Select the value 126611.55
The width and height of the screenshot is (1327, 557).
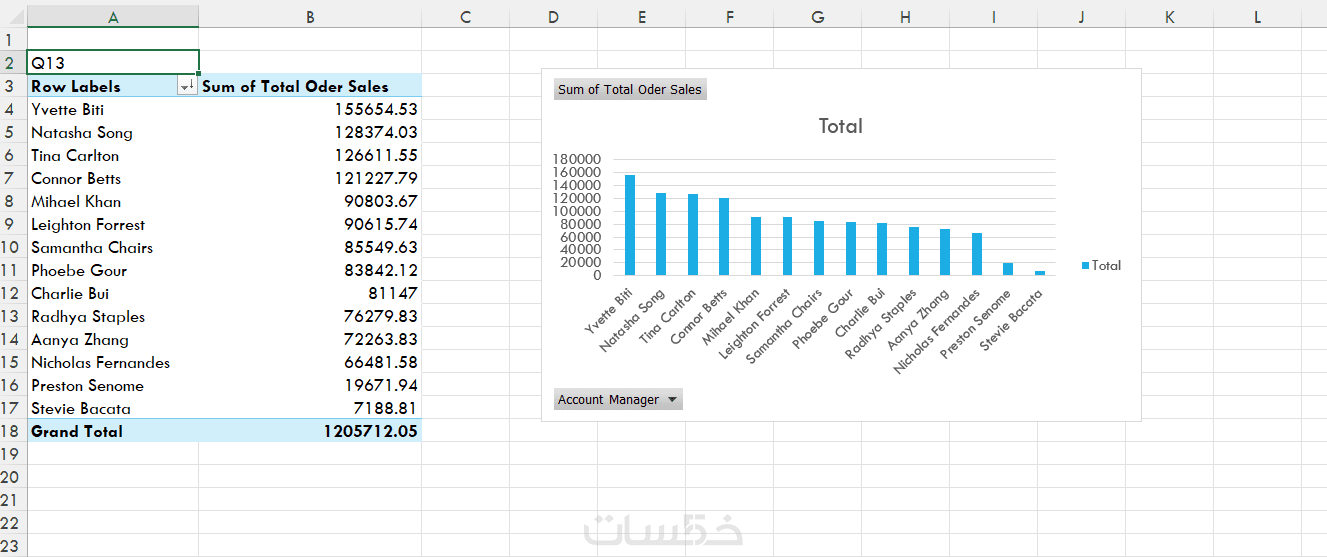[310, 155]
